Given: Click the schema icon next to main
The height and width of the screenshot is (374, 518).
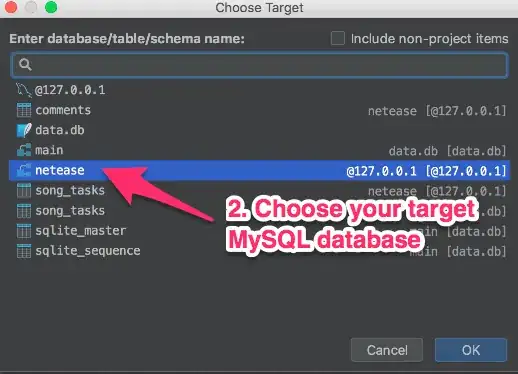Looking at the screenshot, I should click(24, 150).
